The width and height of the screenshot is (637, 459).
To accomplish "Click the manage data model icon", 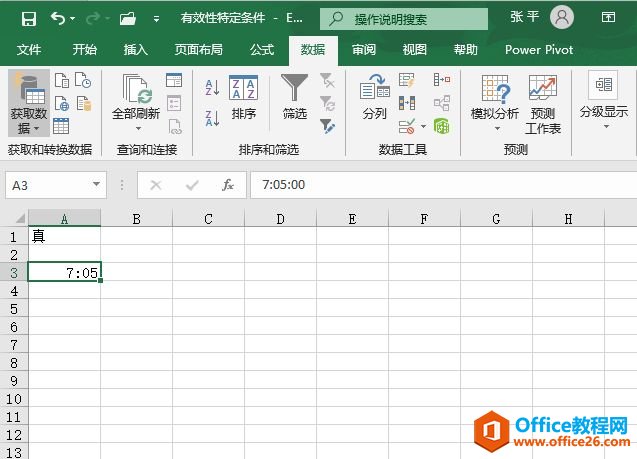I will [x=442, y=126].
